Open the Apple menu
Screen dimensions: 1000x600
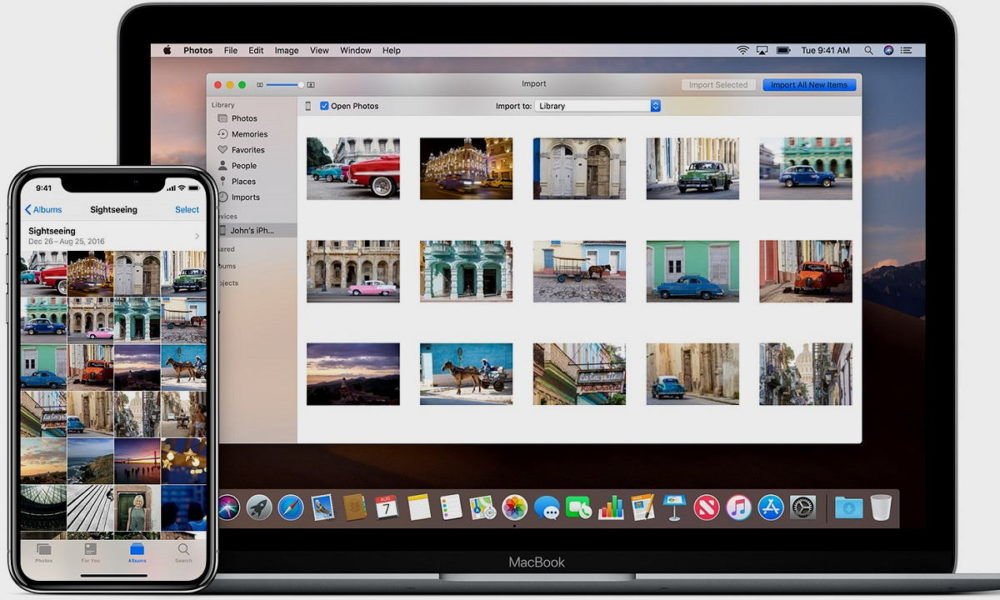point(167,50)
